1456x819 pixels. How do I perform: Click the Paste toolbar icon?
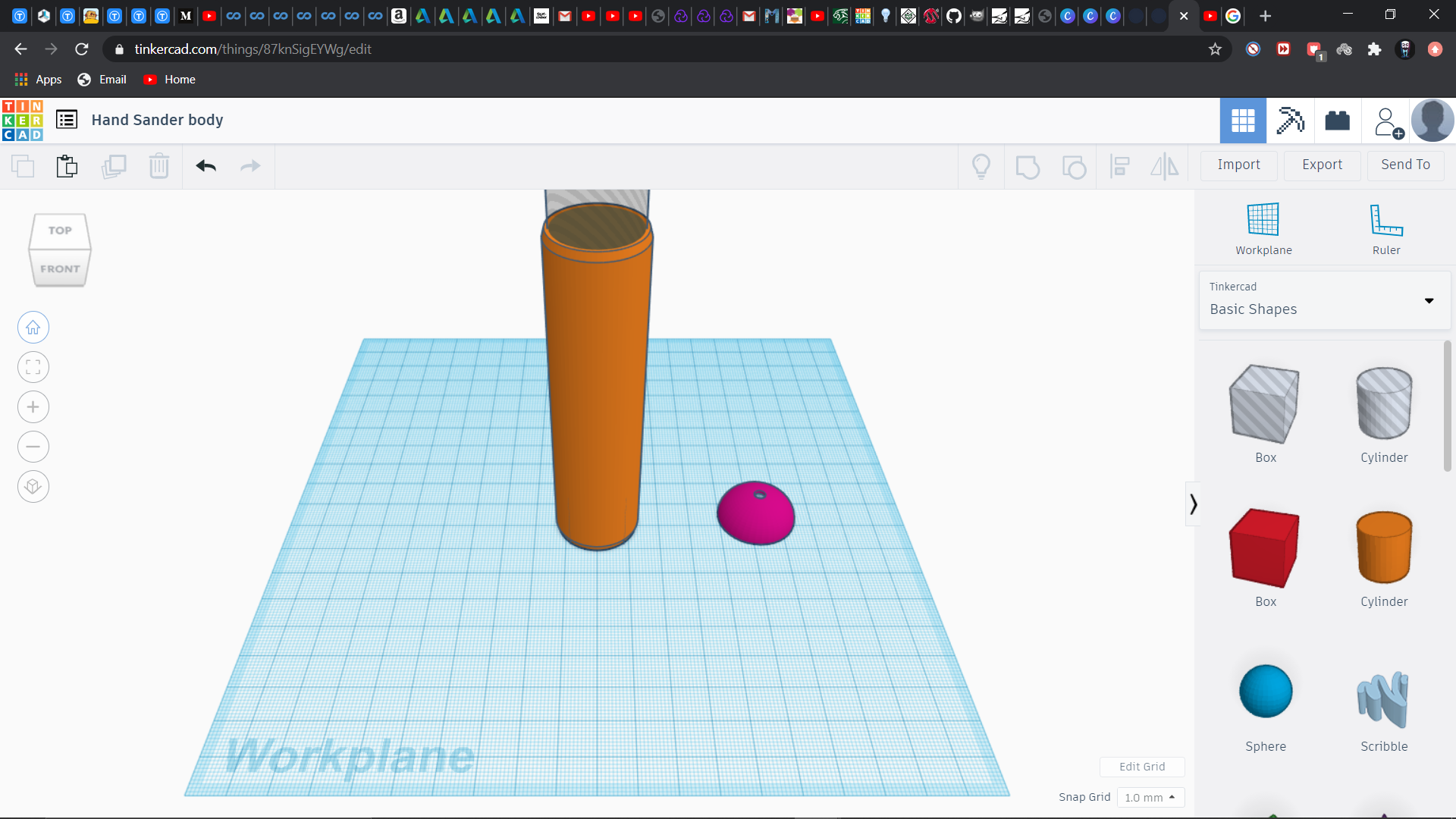tap(67, 165)
